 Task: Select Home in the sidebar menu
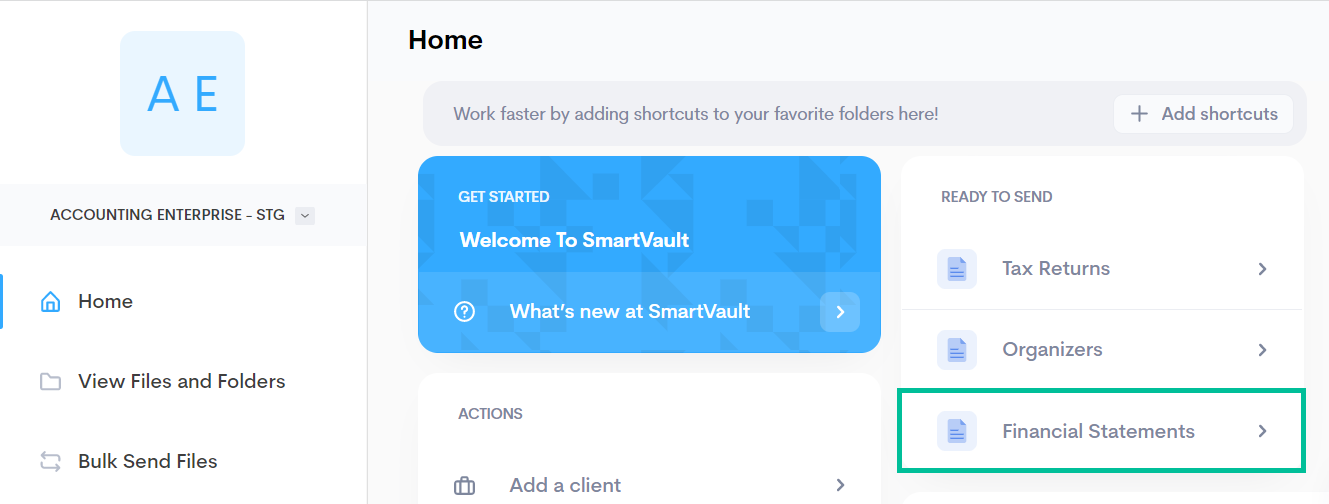pyautogui.click(x=105, y=302)
